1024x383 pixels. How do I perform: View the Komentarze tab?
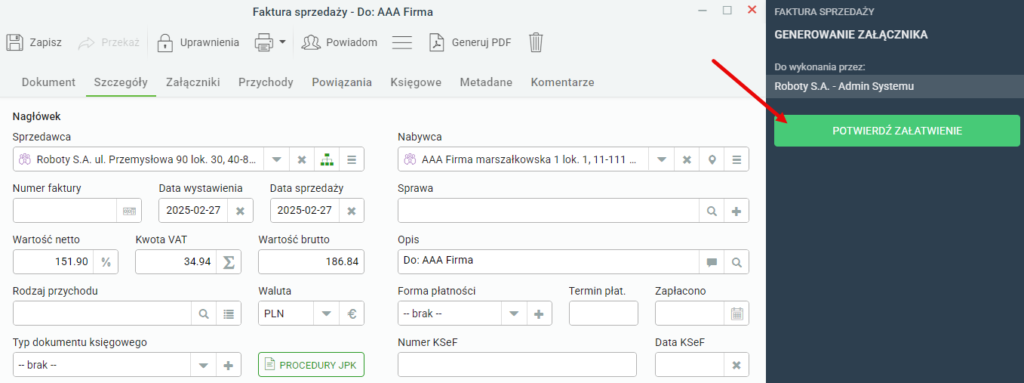tap(562, 82)
